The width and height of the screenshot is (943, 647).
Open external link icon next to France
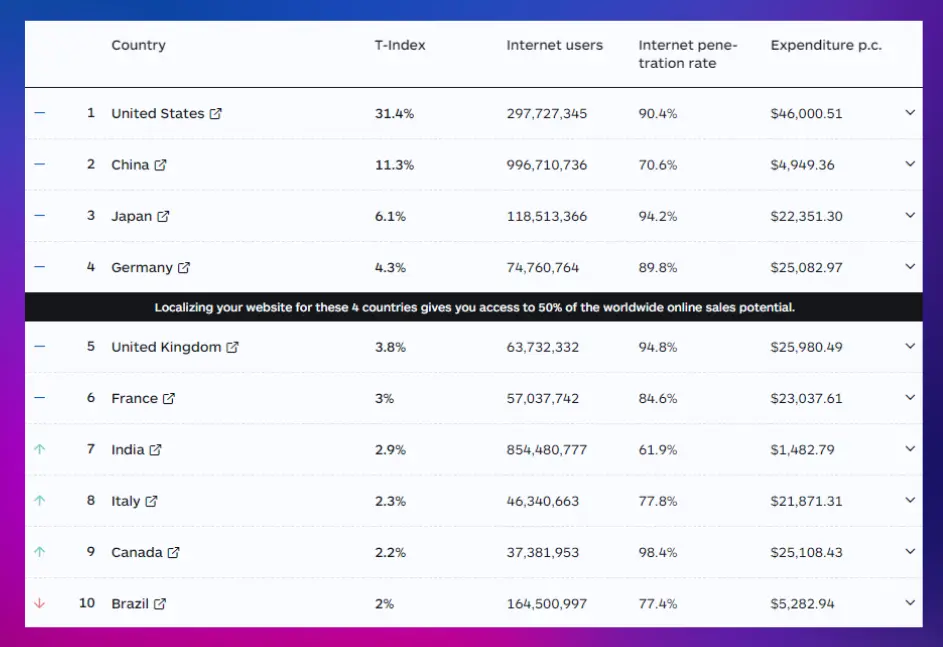click(169, 398)
